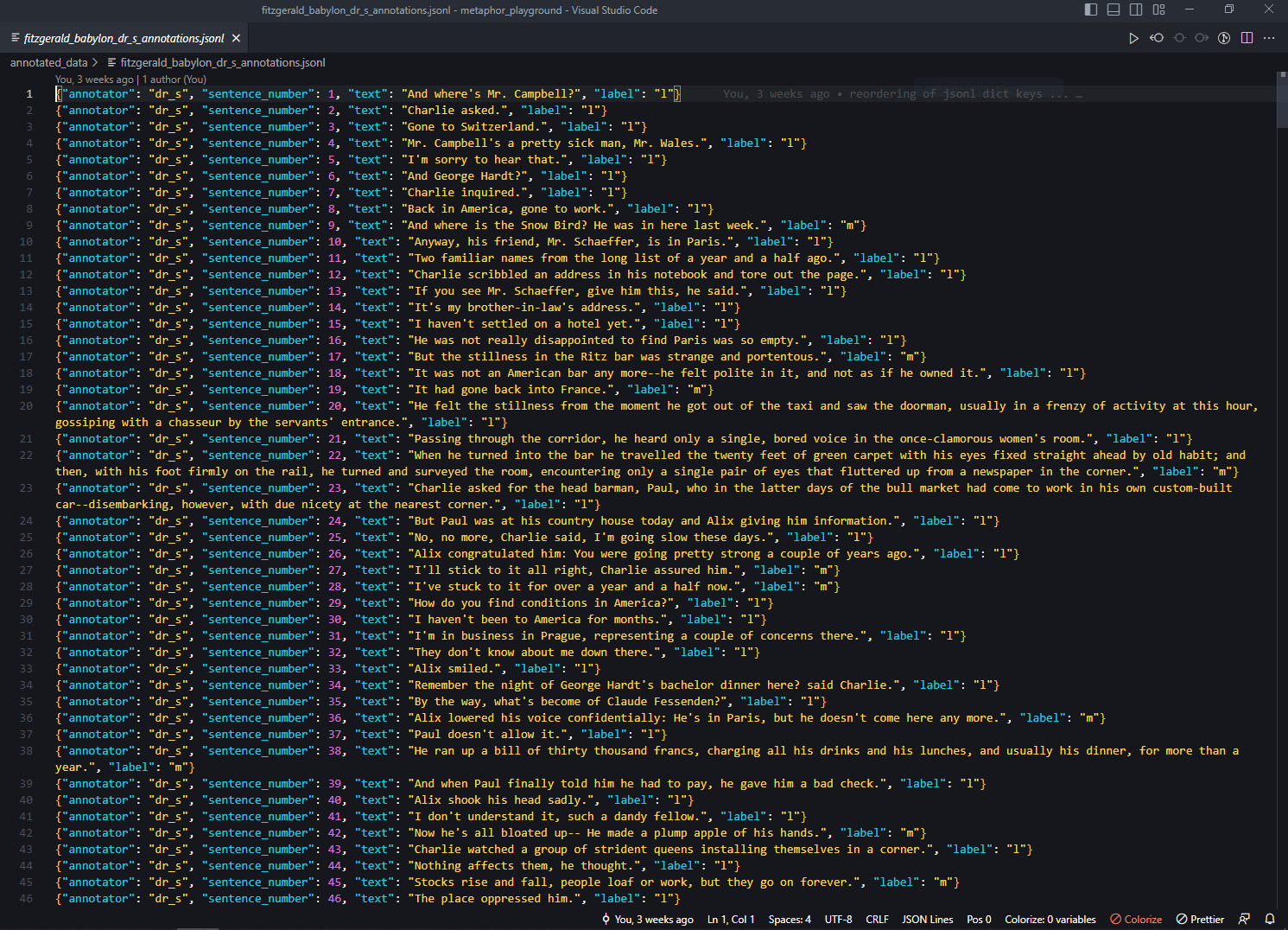The image size is (1288, 930).
Task: Click inline blame 'reordering of jsonl dict keys'
Action: click(x=946, y=93)
